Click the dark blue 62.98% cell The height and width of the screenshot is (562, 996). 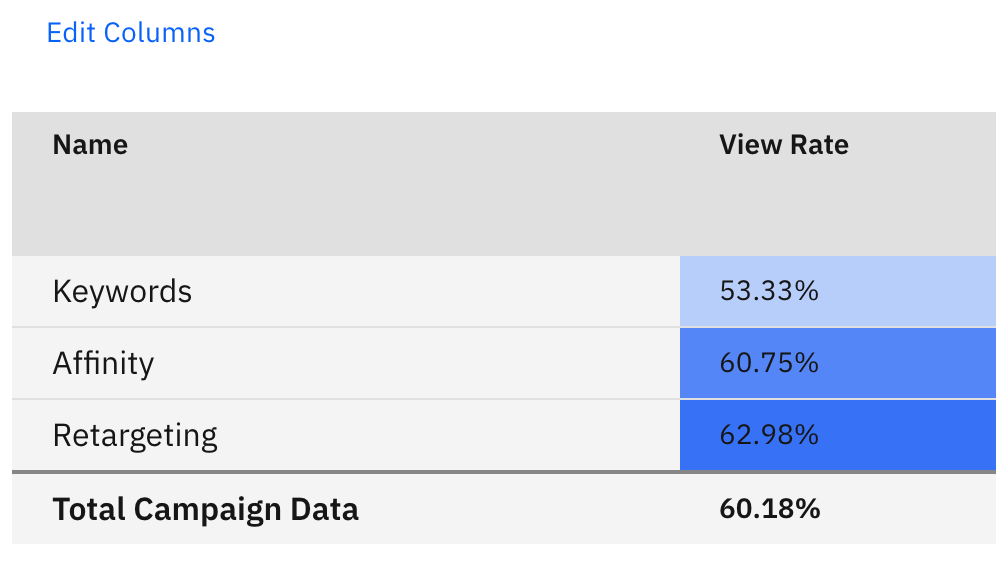(x=838, y=435)
